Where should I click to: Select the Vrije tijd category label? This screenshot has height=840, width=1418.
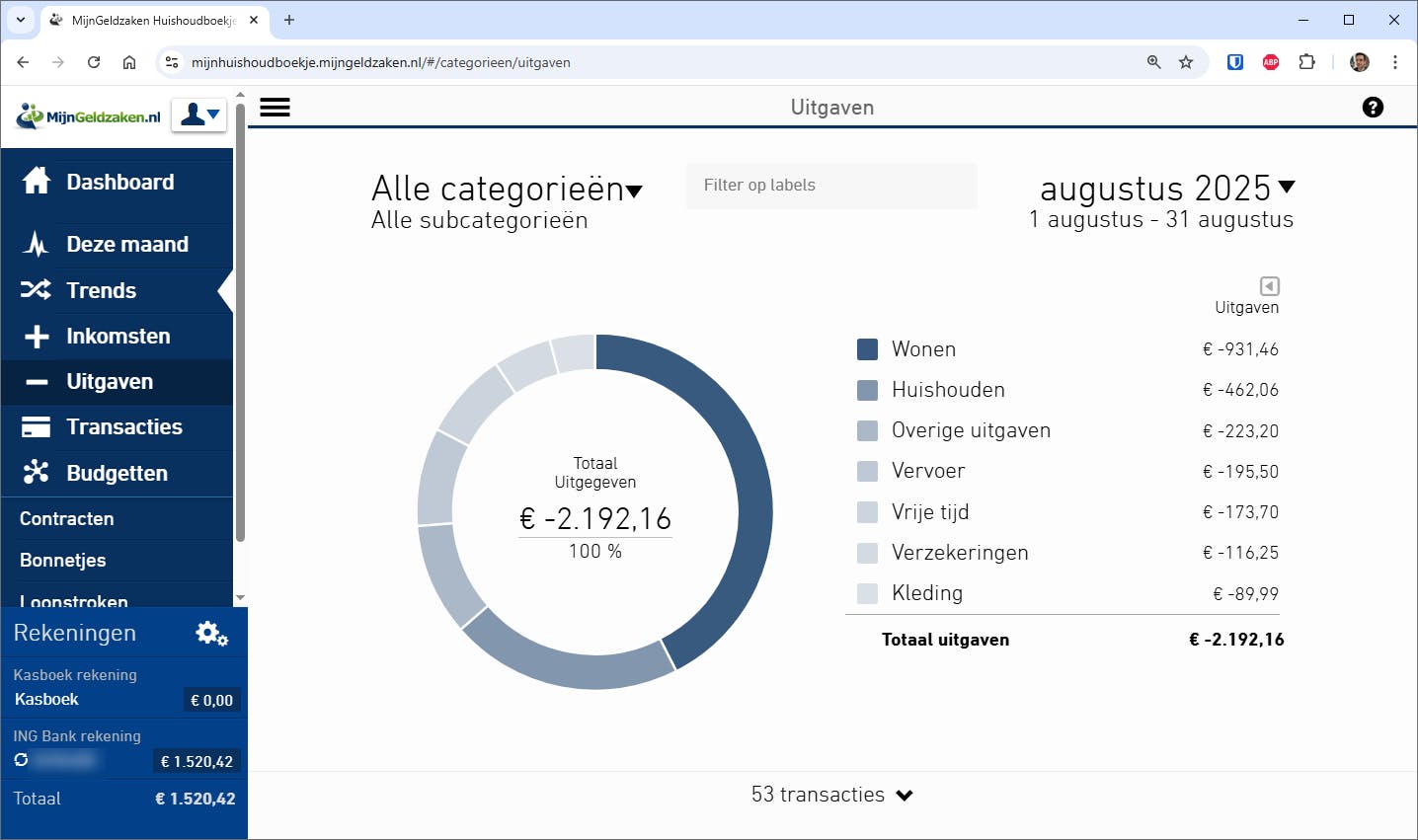930,512
